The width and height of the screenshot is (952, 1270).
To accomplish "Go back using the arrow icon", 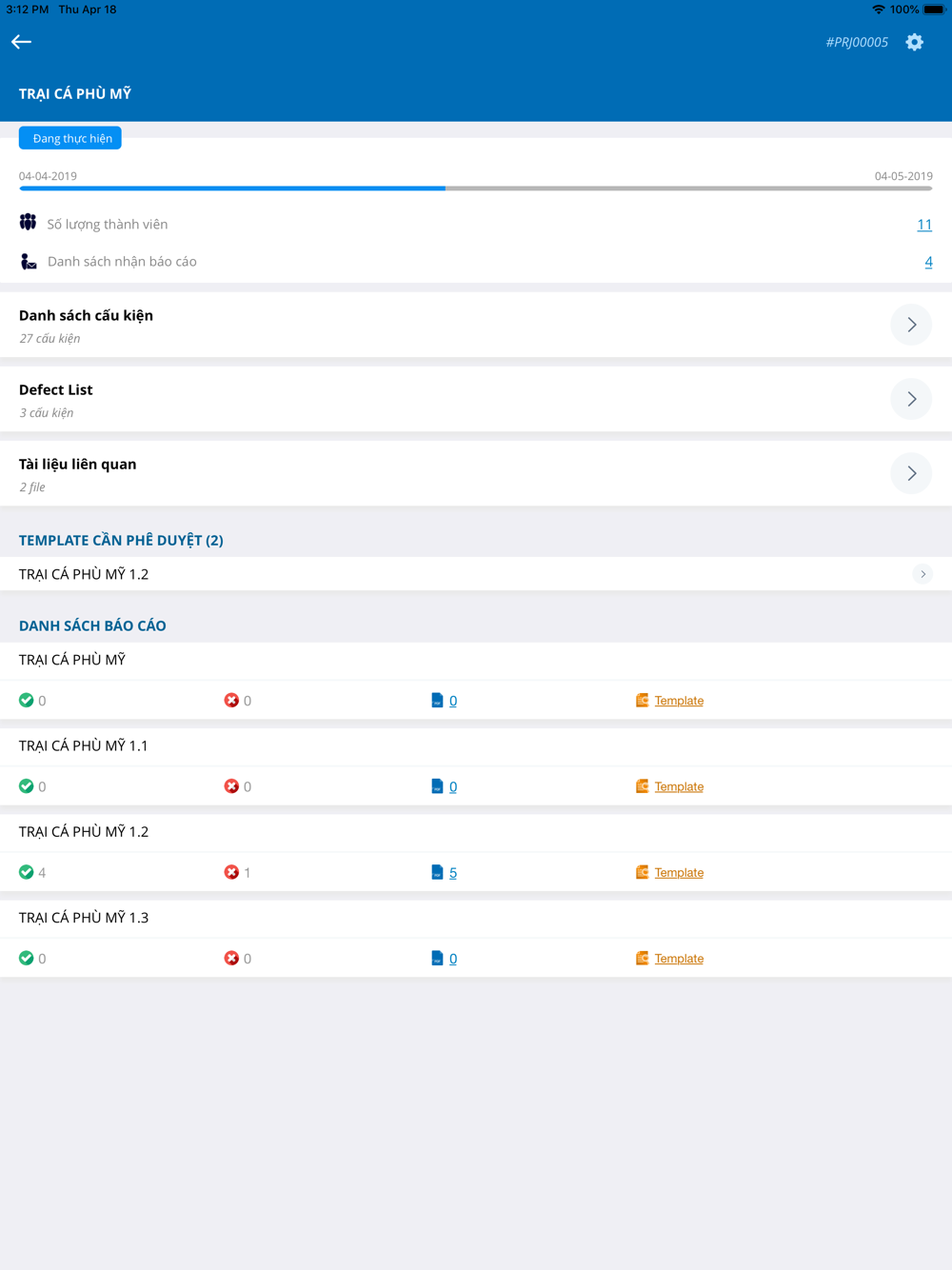I will 21,42.
